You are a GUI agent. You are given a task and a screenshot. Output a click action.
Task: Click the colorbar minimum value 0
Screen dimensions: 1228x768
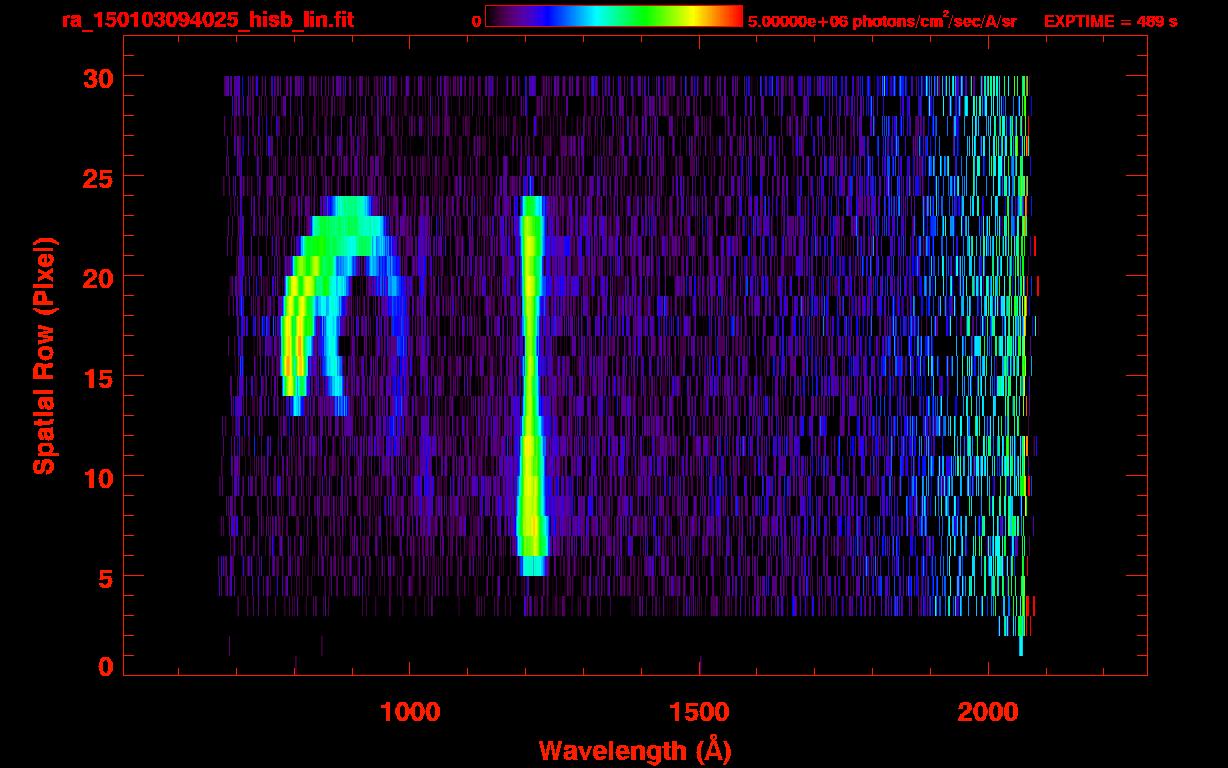pos(476,21)
